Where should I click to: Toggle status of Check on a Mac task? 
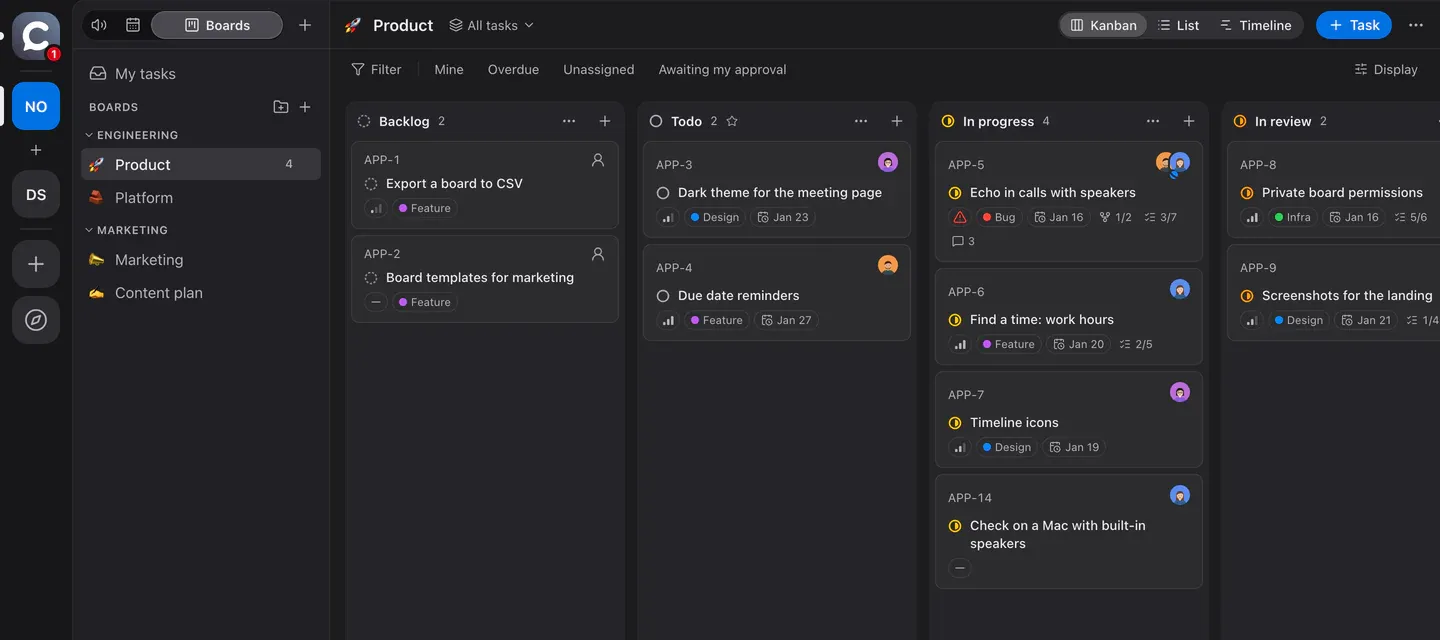click(955, 526)
